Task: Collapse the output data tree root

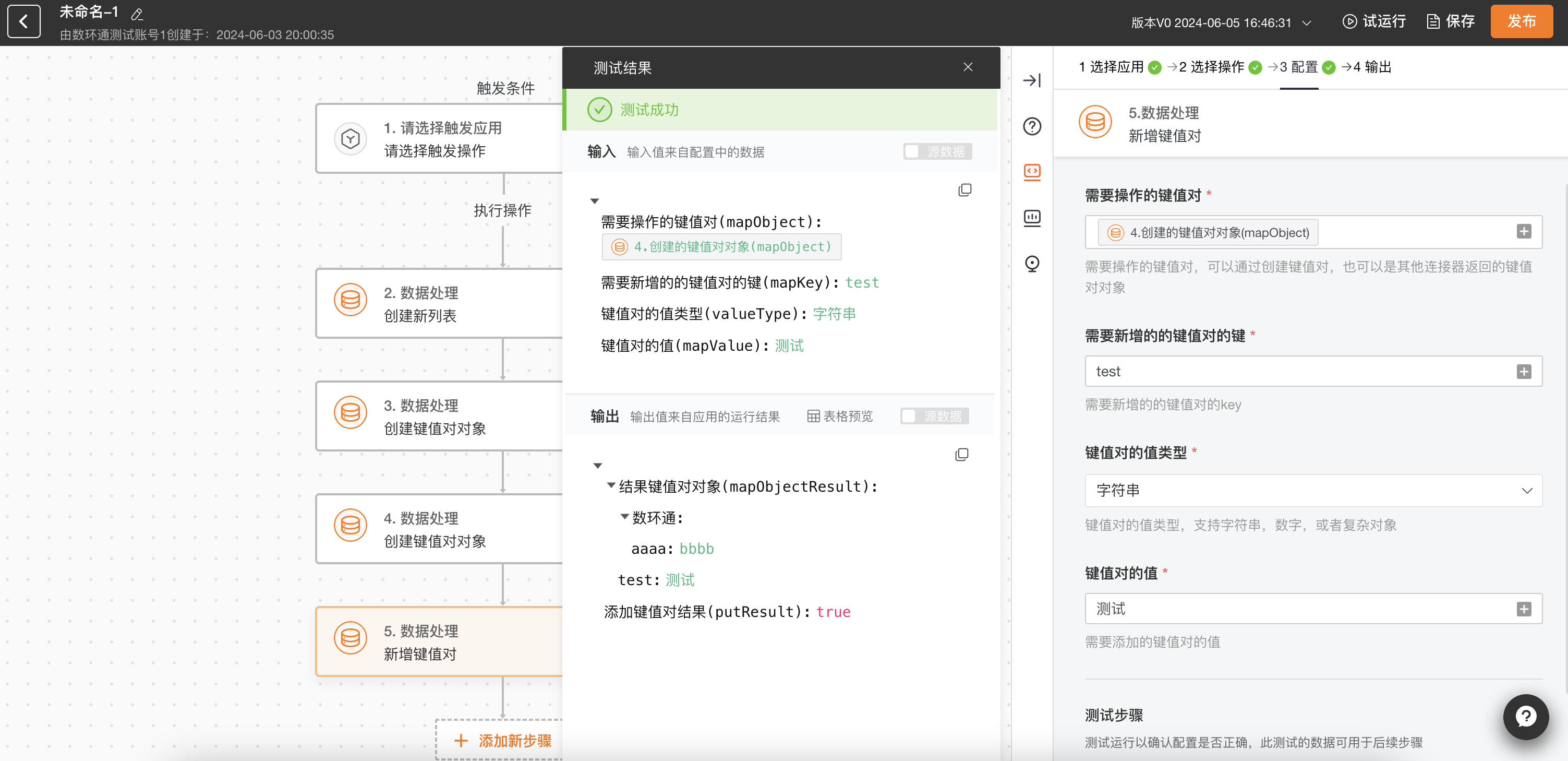Action: click(598, 466)
